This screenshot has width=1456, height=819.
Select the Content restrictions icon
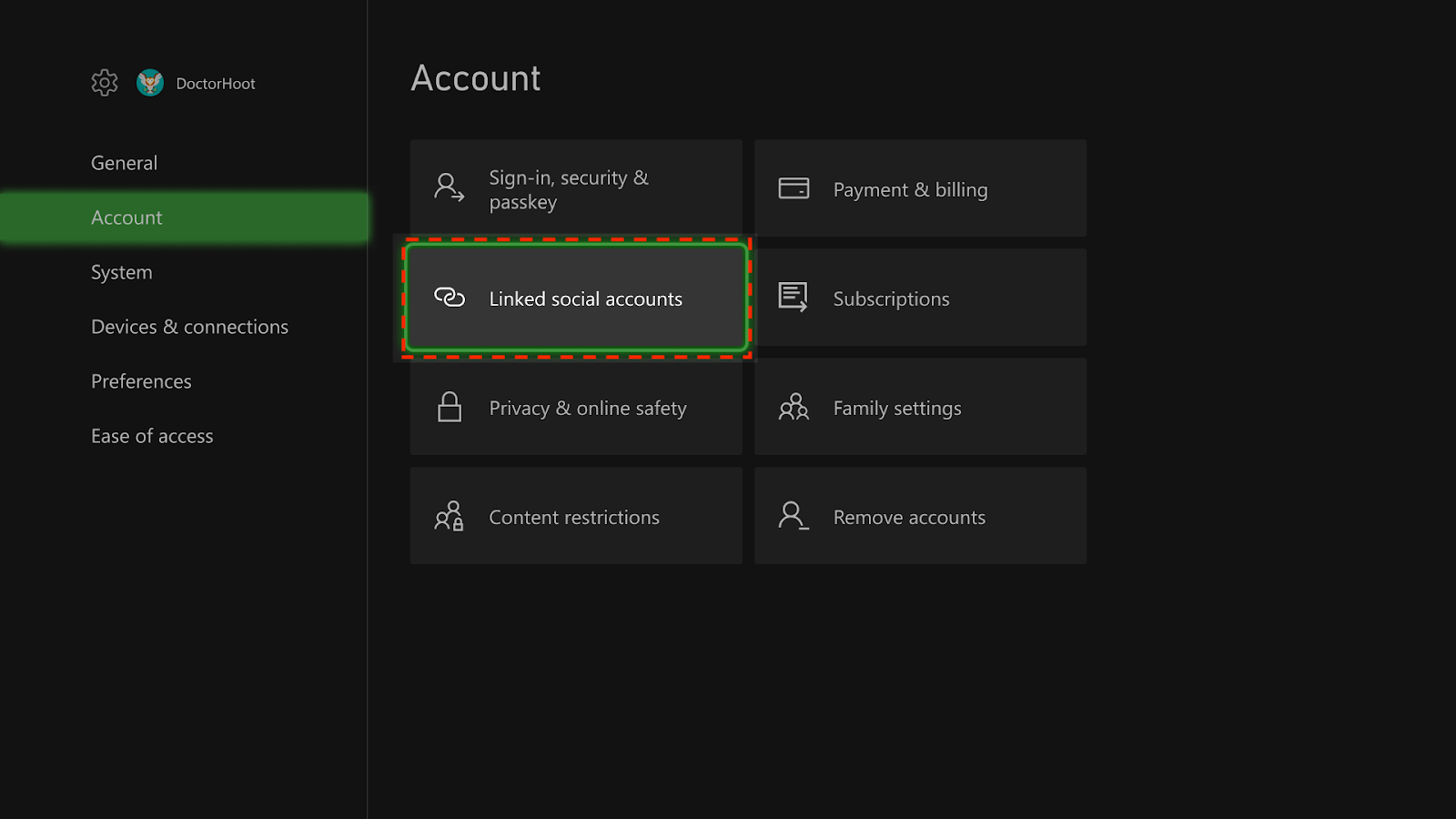449,516
